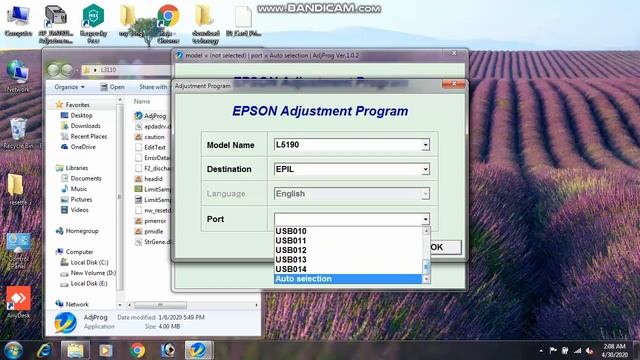The width and height of the screenshot is (640, 360).
Task: Select Libraries in navigation pane
Action: click(x=72, y=168)
